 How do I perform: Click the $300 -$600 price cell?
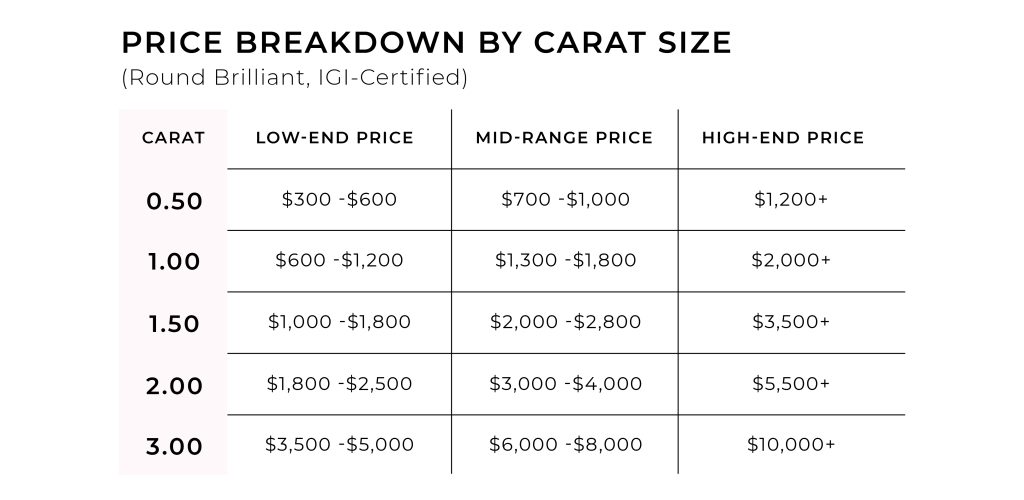click(x=339, y=199)
